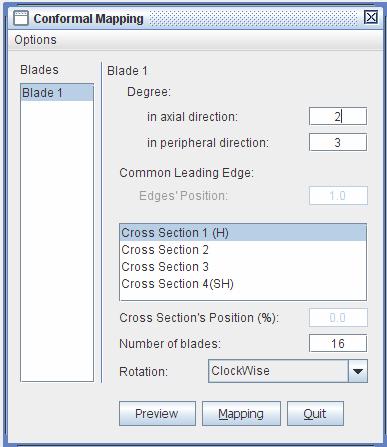Select Cross Section 4(SH)
The image size is (387, 447).
pyautogui.click(x=243, y=284)
